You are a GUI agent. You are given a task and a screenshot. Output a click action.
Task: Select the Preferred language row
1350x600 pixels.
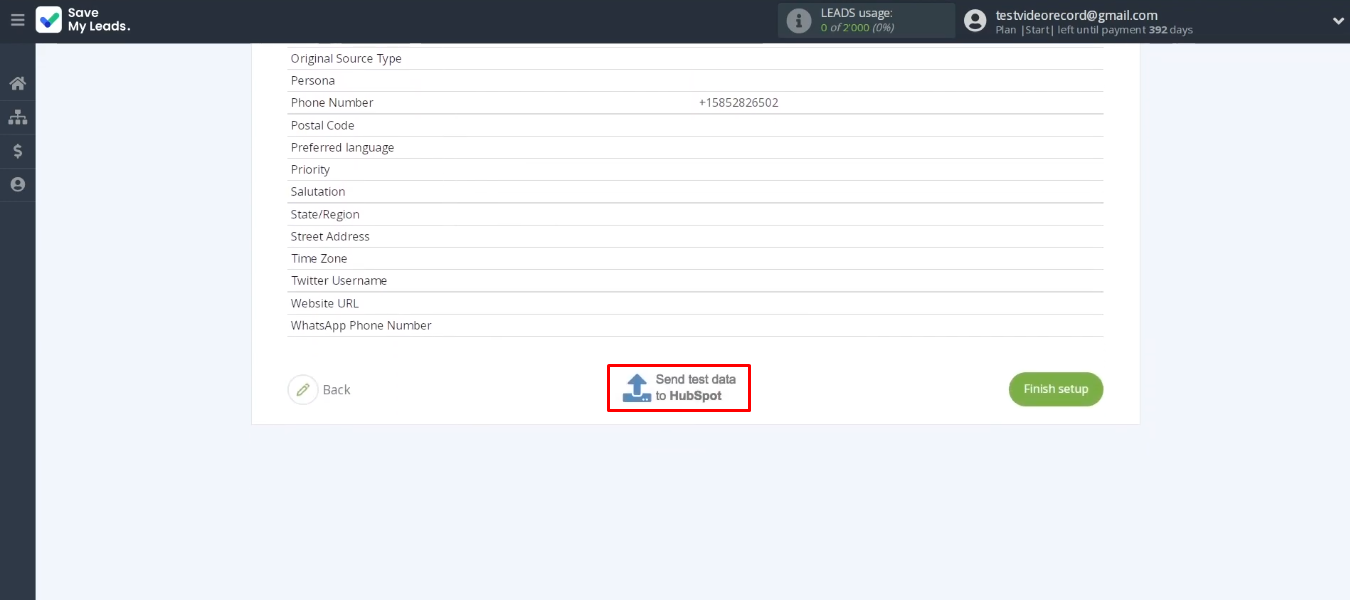pyautogui.click(x=696, y=147)
